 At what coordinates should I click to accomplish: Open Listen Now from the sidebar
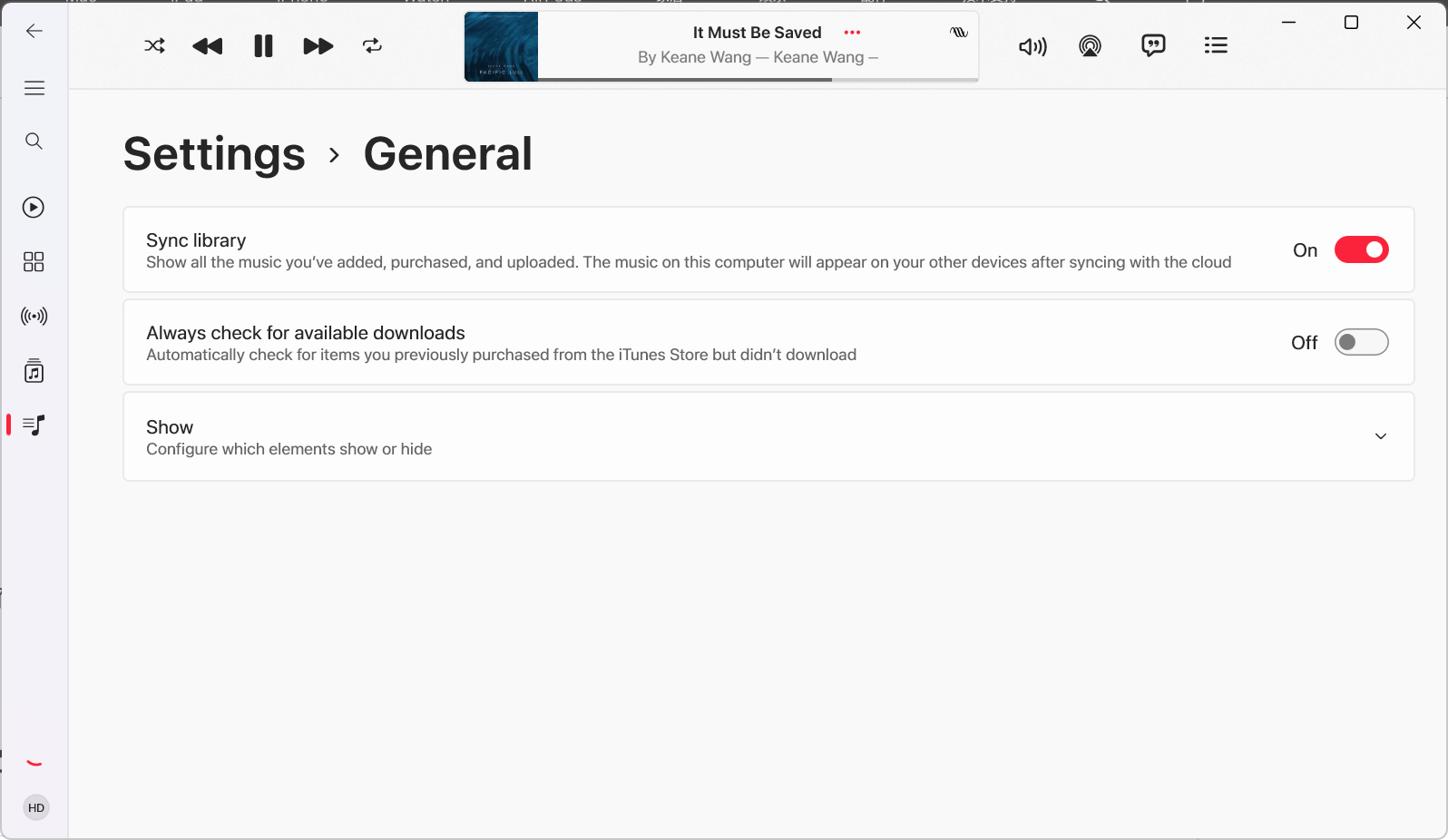tap(34, 208)
